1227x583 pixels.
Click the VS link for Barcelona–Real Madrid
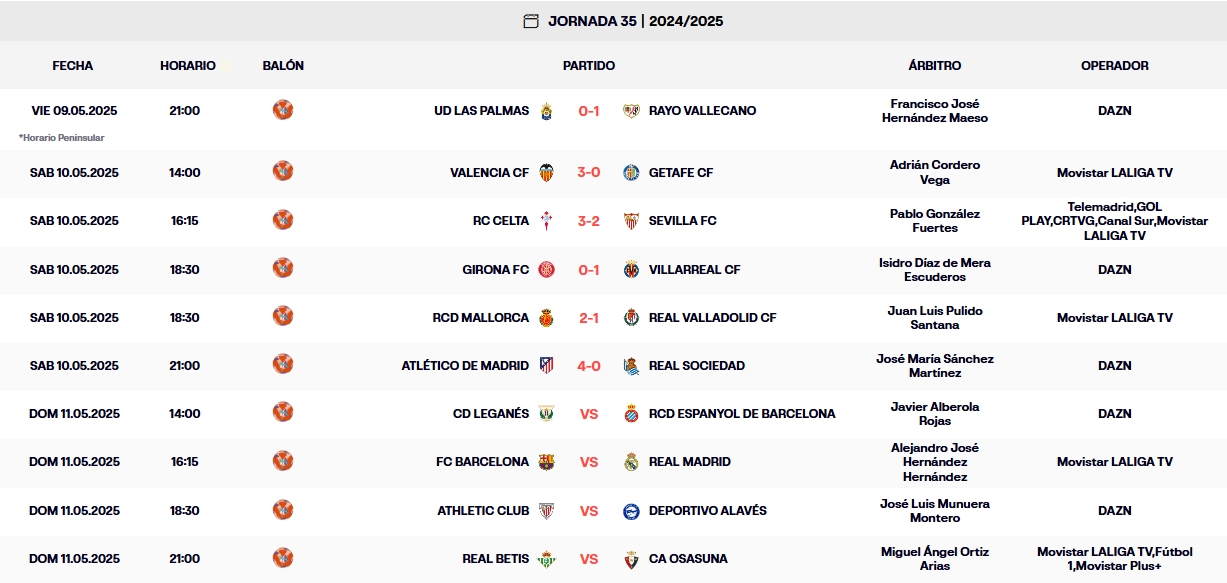point(589,462)
